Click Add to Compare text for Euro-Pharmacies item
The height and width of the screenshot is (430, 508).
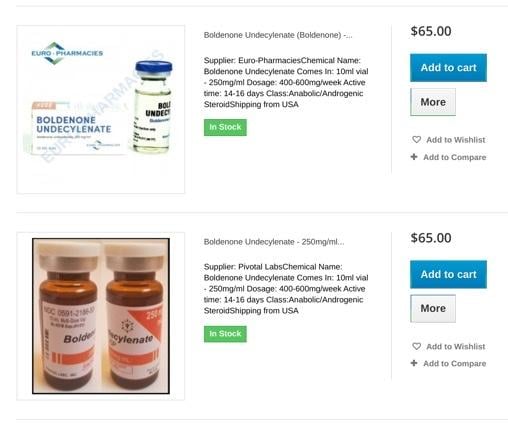click(455, 157)
